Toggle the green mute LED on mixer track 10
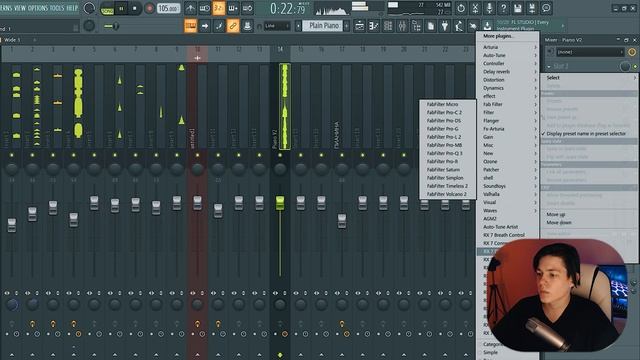Image resolution: width=640 pixels, height=360 pixels. pyautogui.click(x=198, y=156)
